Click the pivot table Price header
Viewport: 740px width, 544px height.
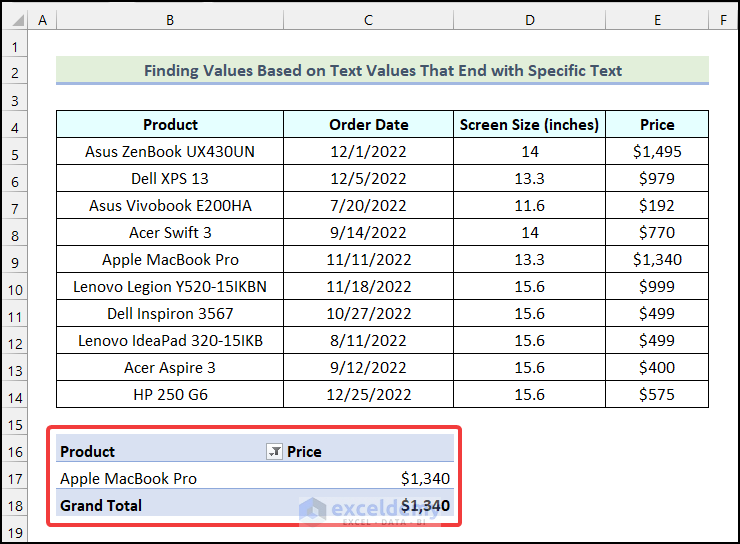point(304,452)
